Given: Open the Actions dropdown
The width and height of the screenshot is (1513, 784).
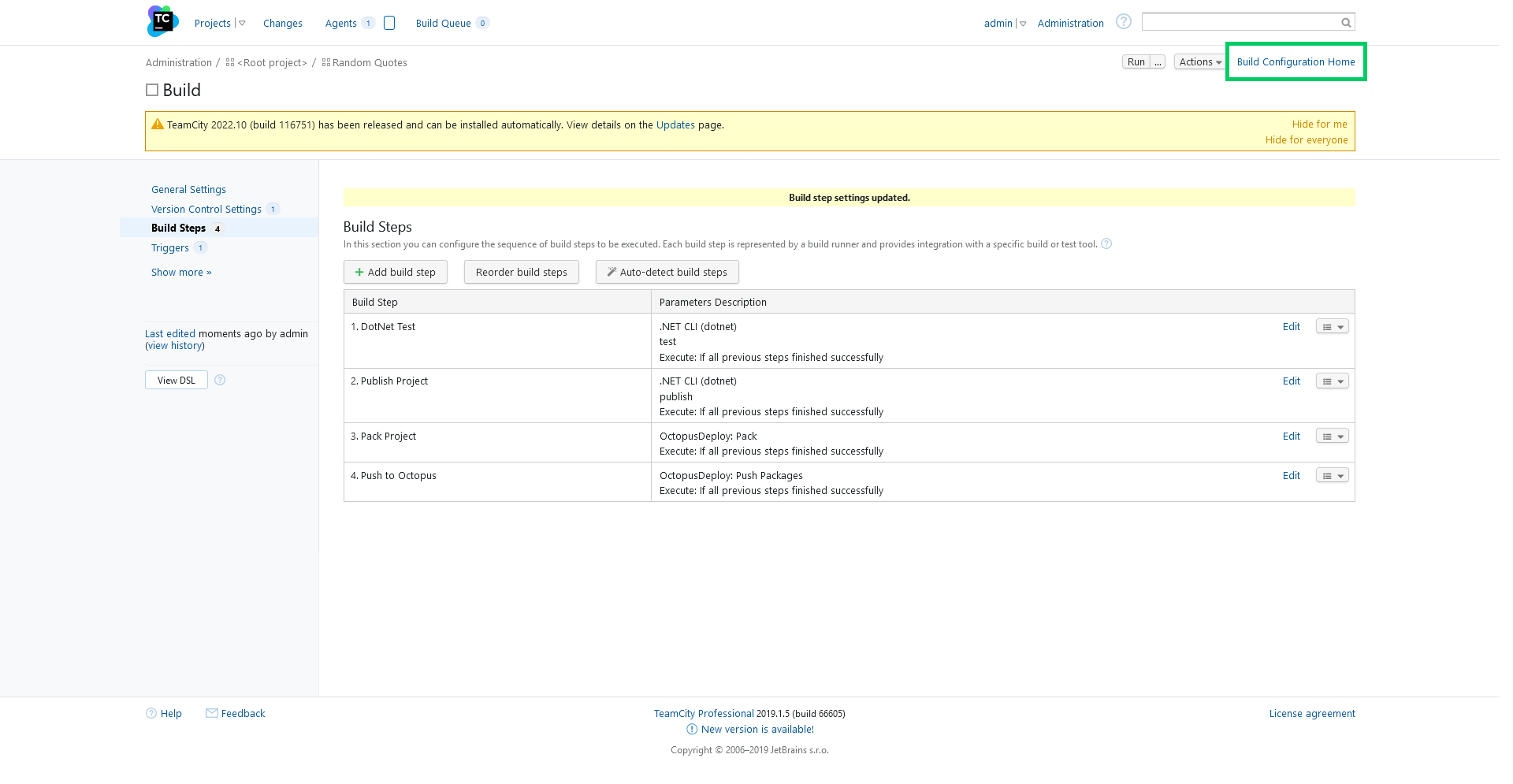Looking at the screenshot, I should click(x=1199, y=62).
